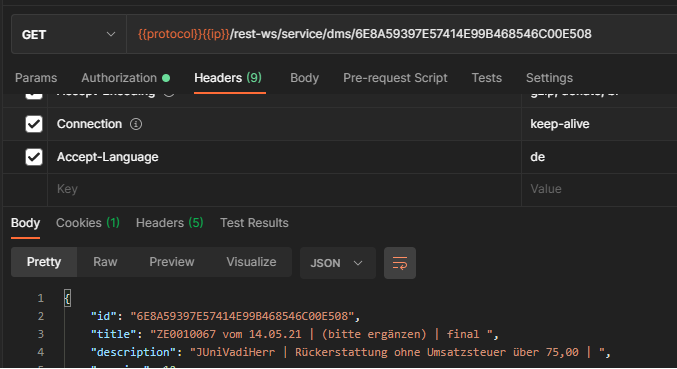Open the Authorization tab

click(119, 78)
